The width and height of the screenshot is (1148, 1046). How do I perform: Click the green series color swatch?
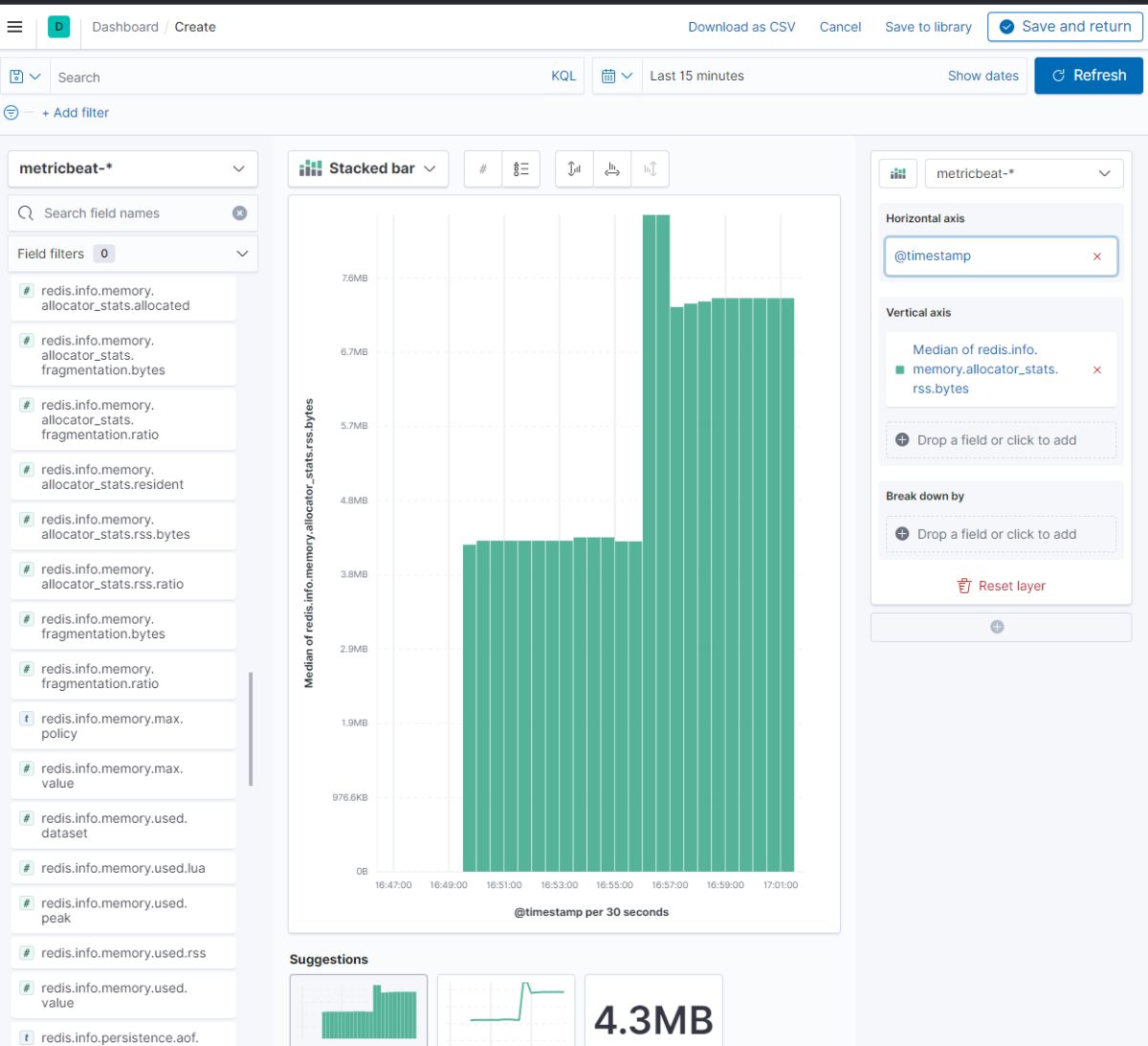(x=899, y=369)
